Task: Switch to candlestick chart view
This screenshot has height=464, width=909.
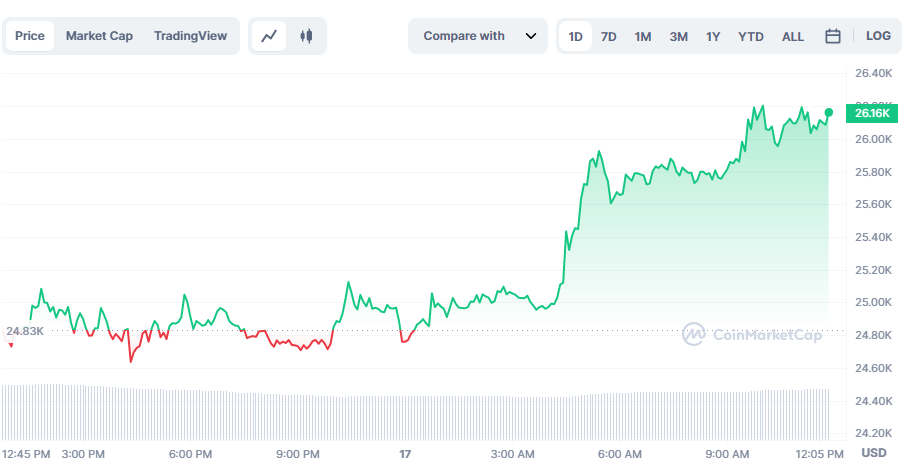Action: click(x=306, y=36)
